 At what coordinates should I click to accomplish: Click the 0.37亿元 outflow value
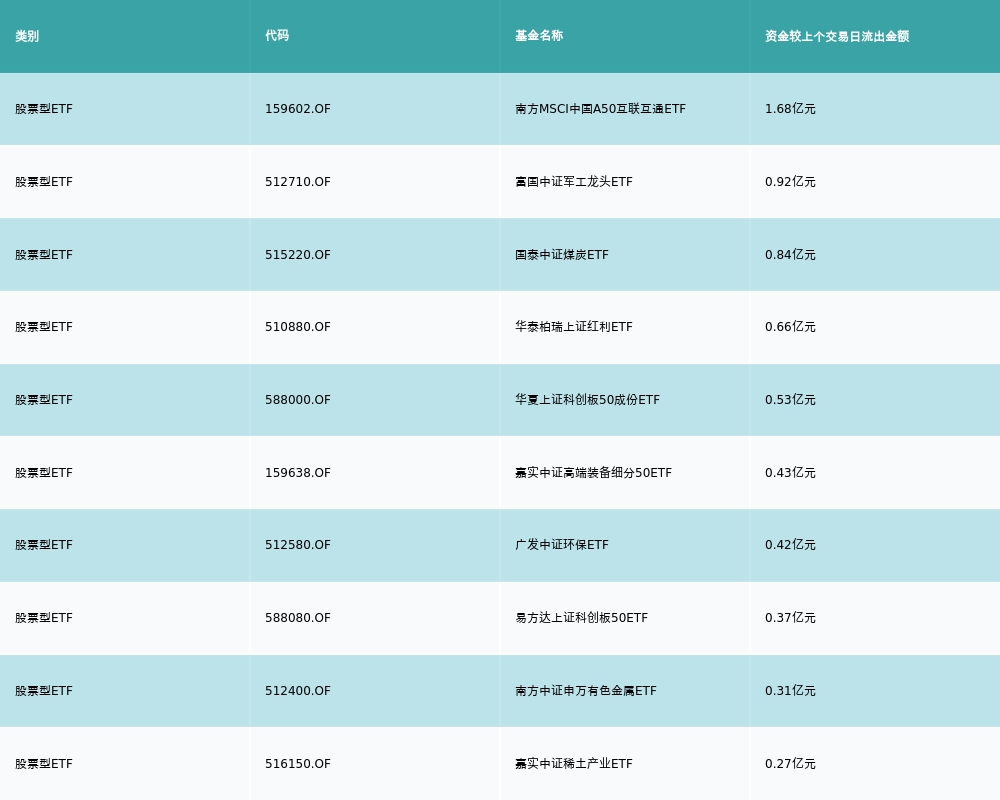[x=790, y=618]
